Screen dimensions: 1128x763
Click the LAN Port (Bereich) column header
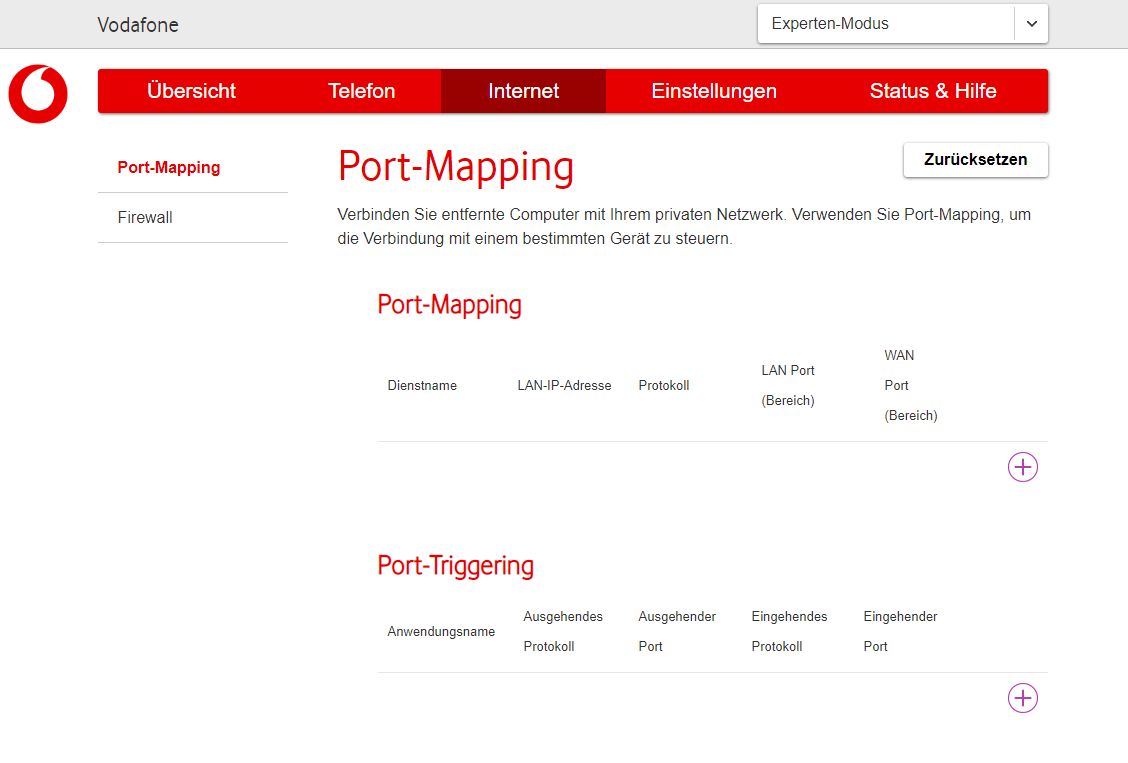[788, 385]
